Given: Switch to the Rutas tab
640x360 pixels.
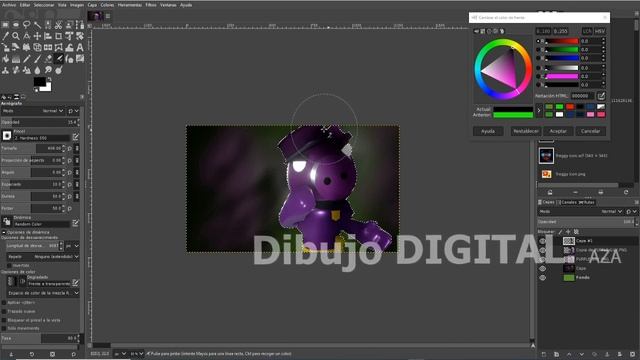Looking at the screenshot, I should 587,202.
